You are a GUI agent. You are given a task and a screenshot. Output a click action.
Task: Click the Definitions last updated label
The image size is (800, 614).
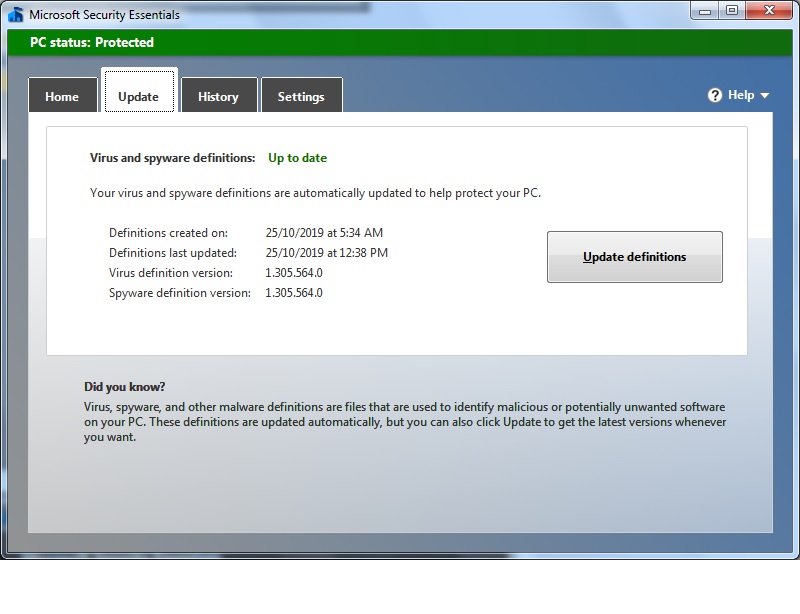(x=173, y=253)
